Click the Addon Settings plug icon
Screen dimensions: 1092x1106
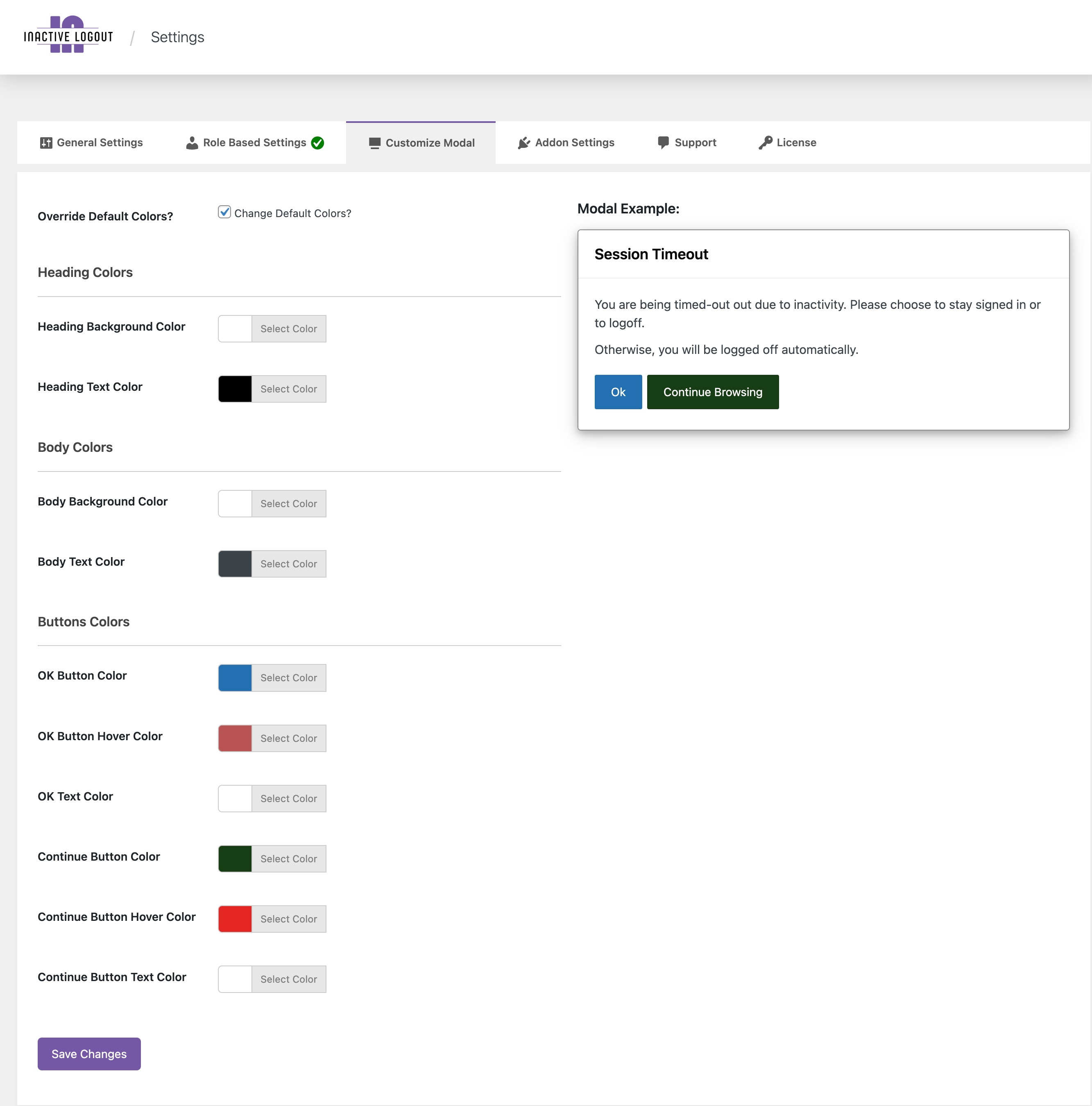524,143
